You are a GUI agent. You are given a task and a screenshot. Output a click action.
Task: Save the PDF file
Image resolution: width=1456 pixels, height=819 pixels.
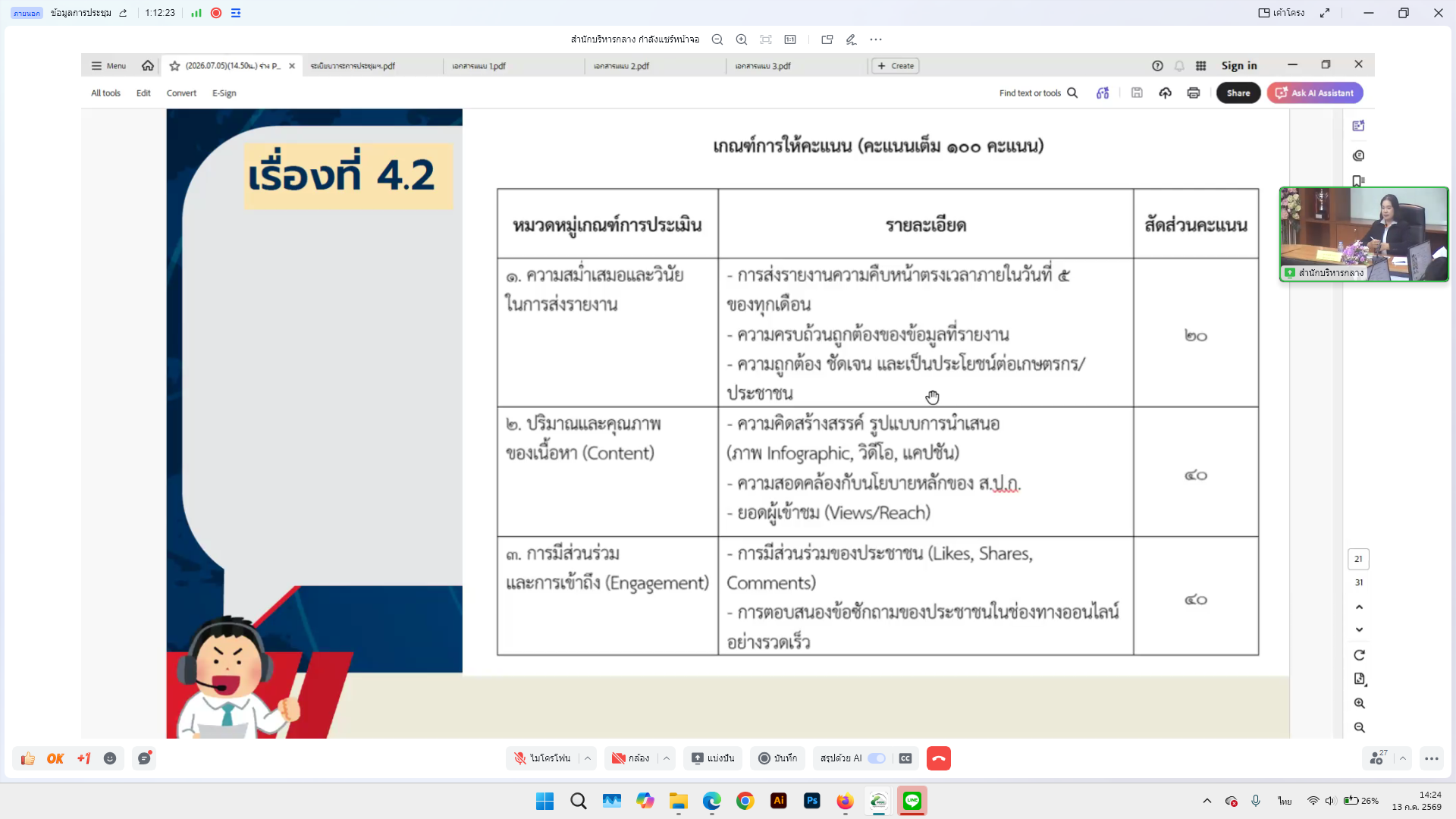[1137, 93]
